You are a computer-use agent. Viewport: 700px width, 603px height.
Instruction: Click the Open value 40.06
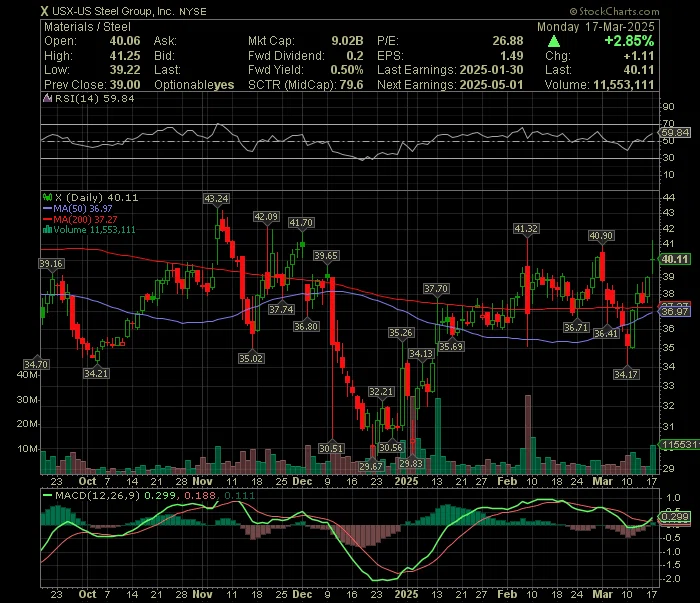click(125, 41)
